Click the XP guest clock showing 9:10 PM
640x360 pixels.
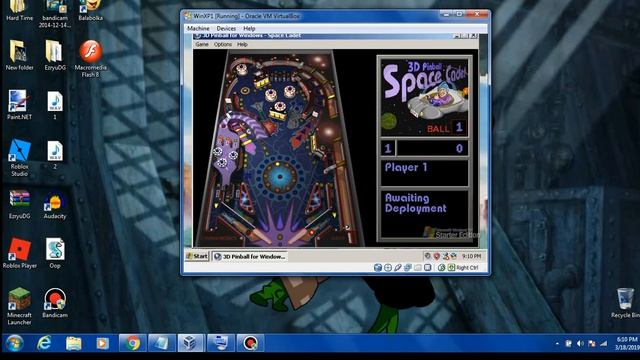click(x=471, y=256)
